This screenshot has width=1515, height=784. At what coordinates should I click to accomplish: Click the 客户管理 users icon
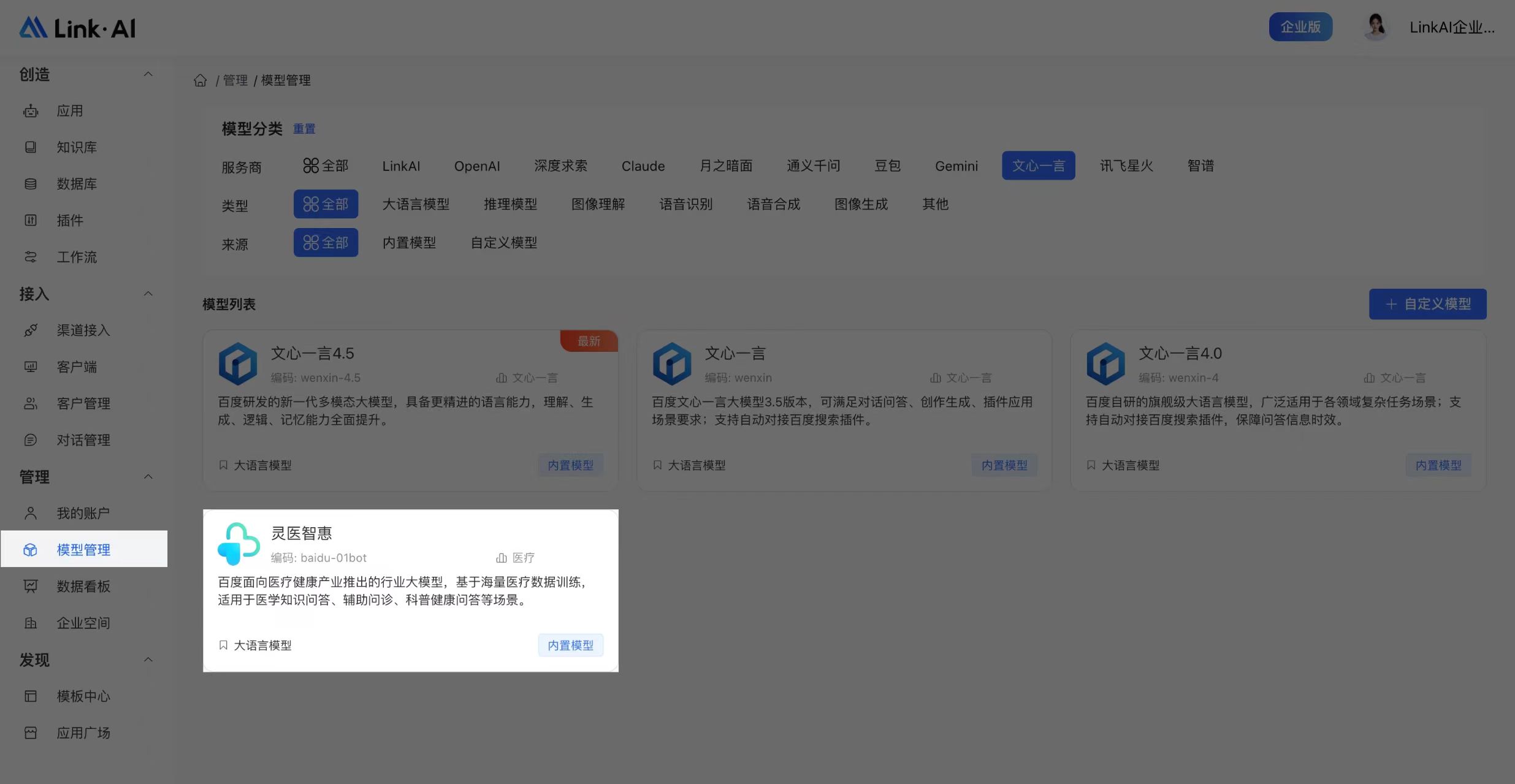(x=31, y=403)
